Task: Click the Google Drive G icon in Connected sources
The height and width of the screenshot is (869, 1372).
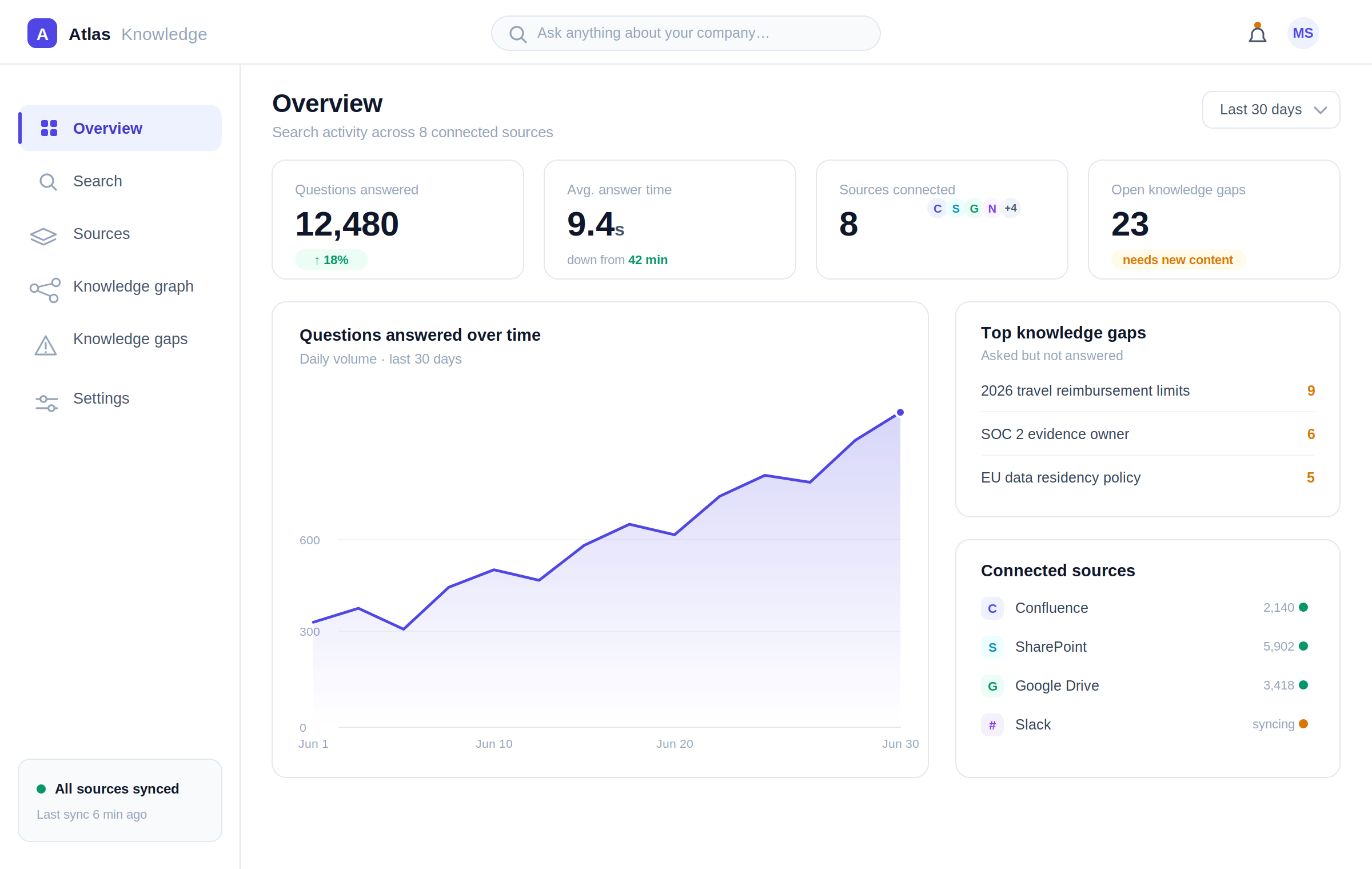Action: click(x=992, y=686)
